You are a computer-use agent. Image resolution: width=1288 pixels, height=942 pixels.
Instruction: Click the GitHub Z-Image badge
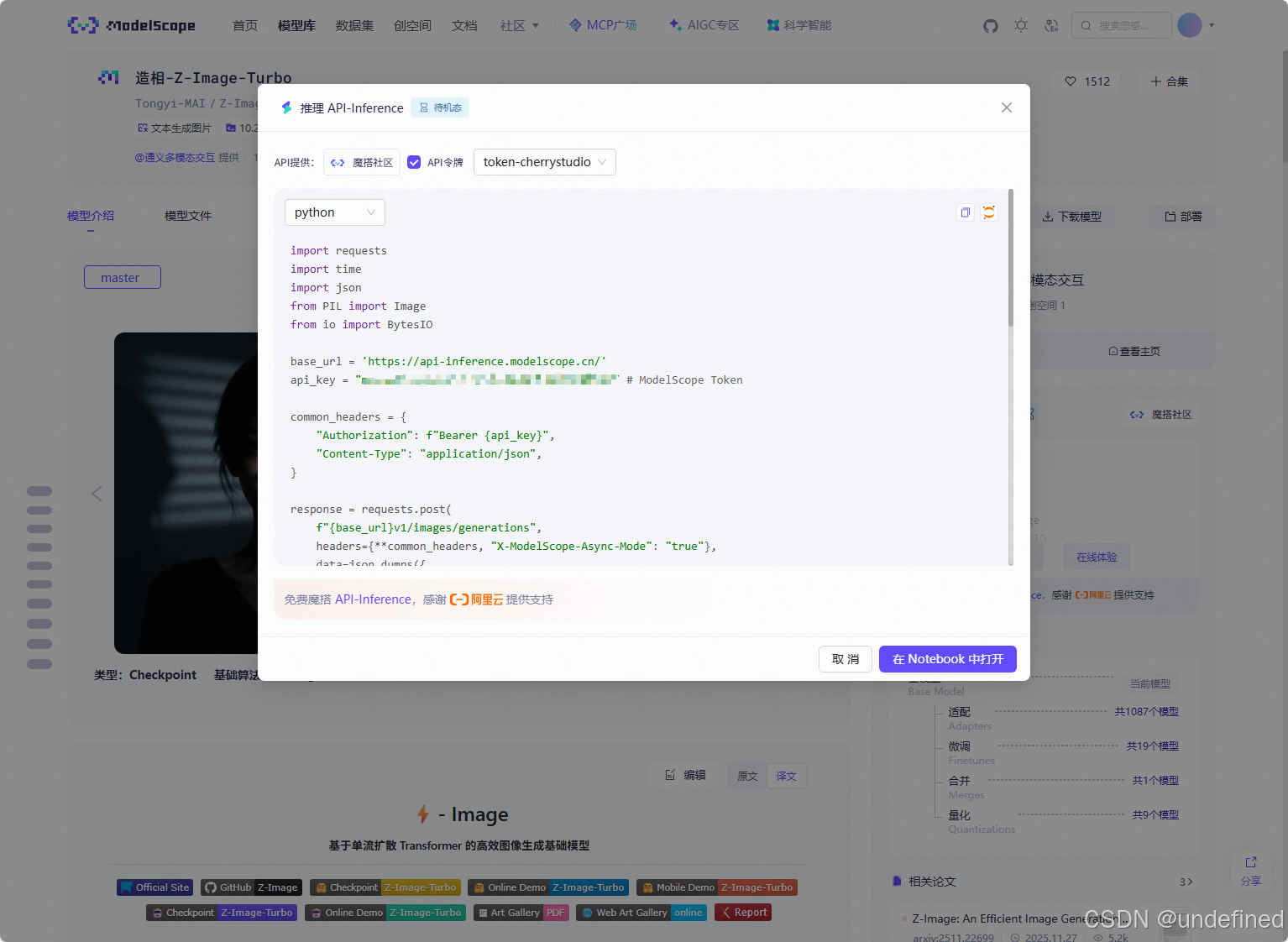click(x=251, y=887)
